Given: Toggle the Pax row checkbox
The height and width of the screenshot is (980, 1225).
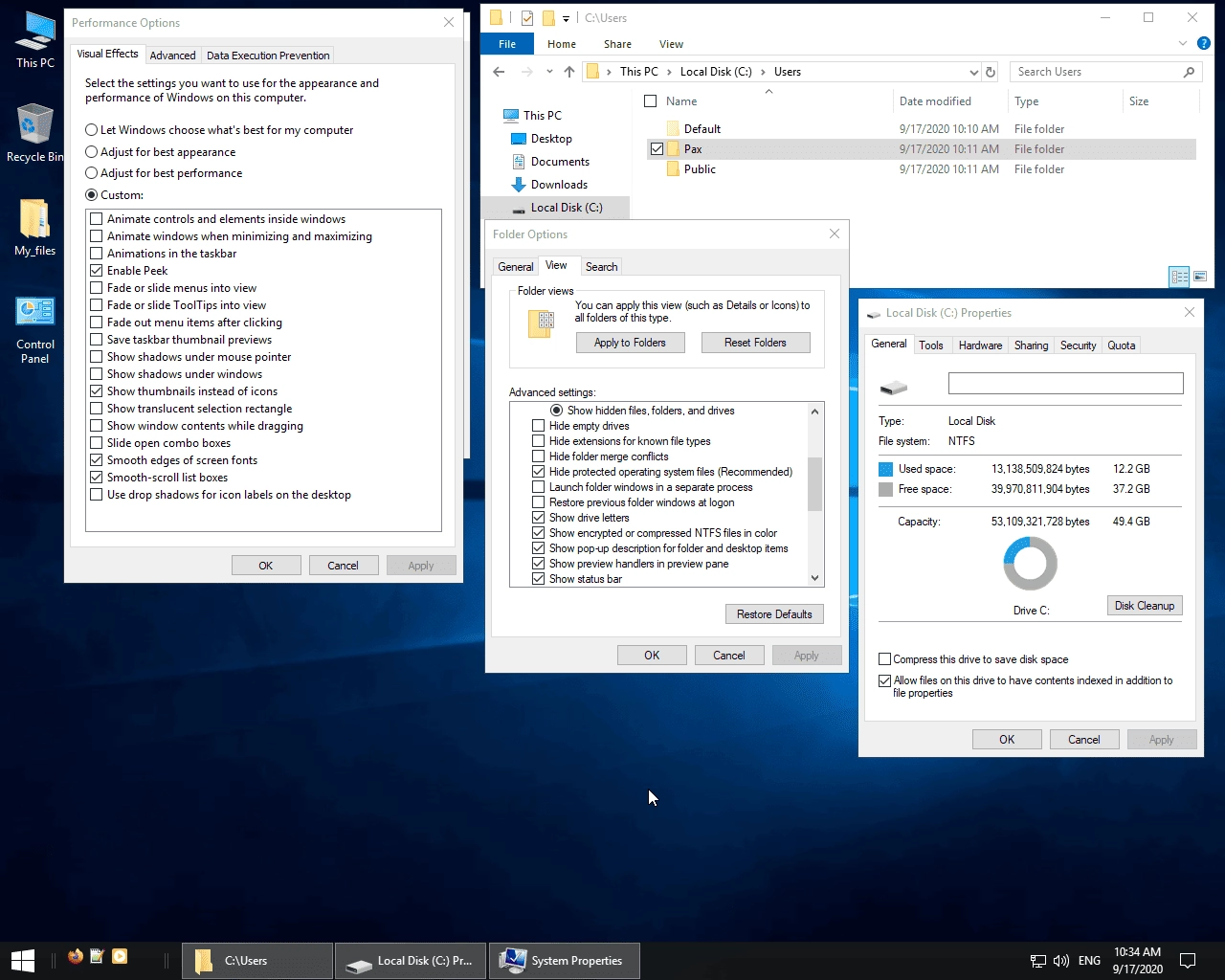Looking at the screenshot, I should [657, 149].
